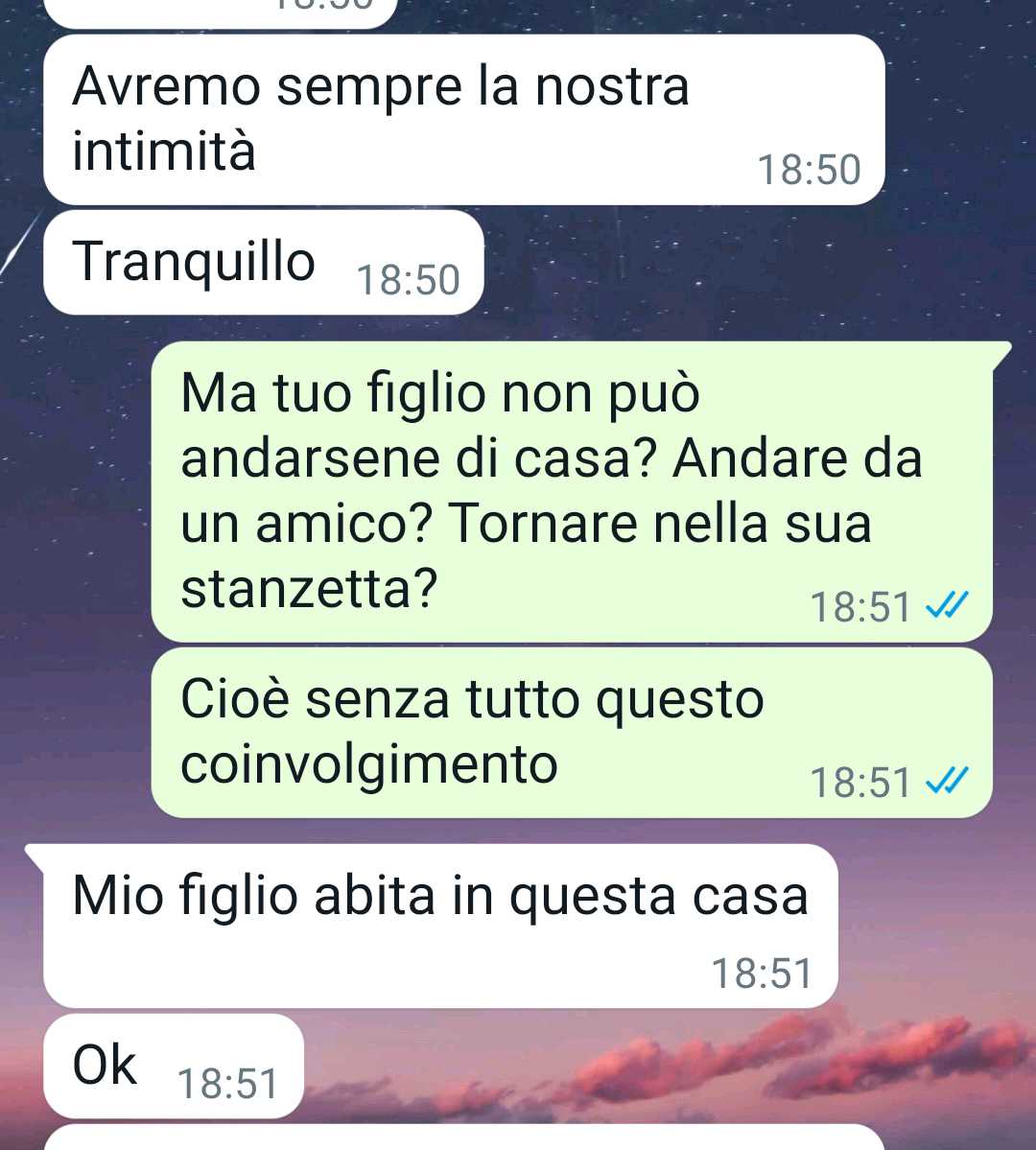Tap the cut-off message bubble at bottom
Image resolution: width=1036 pixels, height=1150 pixels.
(463, 1137)
